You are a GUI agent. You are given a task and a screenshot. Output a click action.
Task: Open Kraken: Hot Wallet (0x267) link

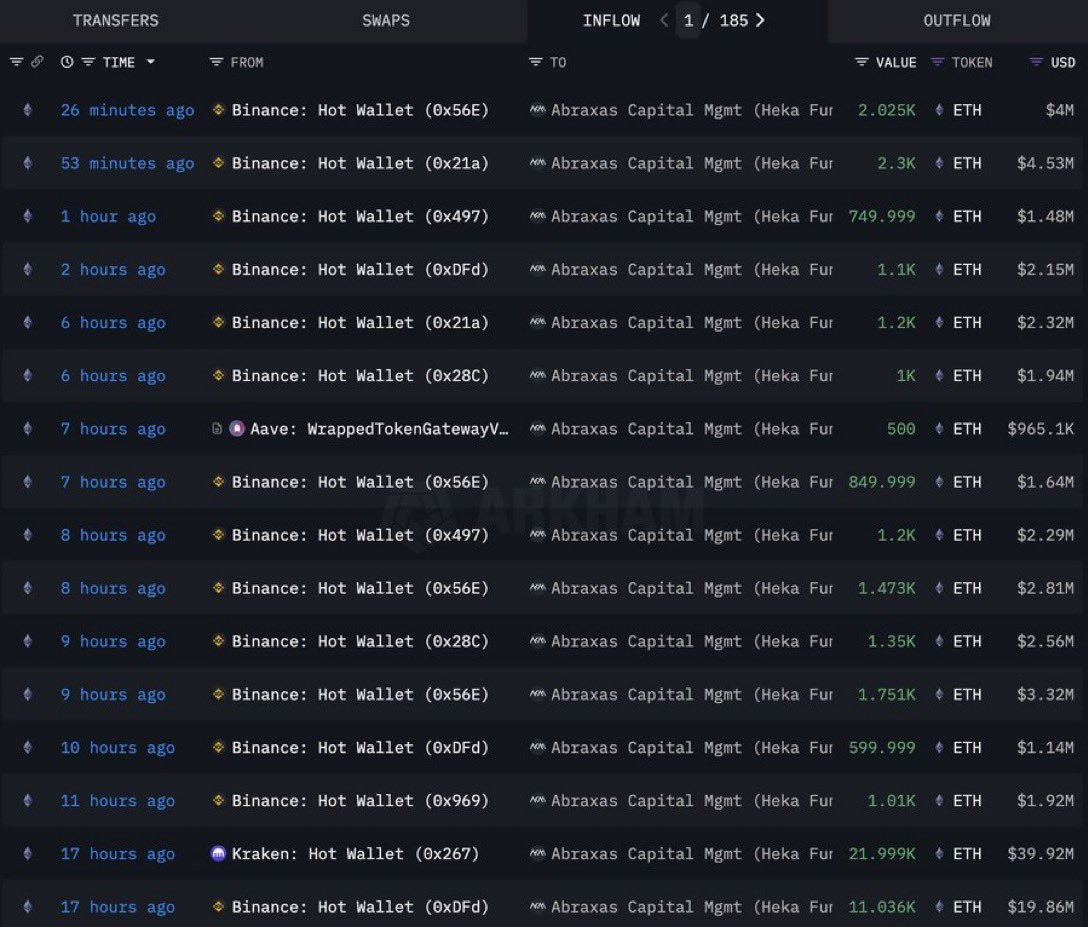tap(355, 853)
